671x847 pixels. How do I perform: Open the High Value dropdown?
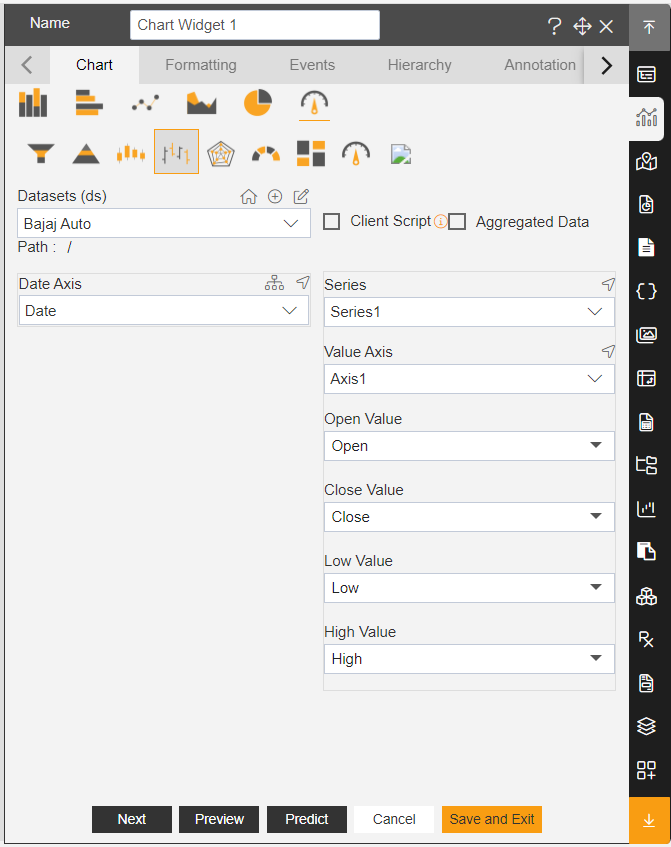(469, 658)
